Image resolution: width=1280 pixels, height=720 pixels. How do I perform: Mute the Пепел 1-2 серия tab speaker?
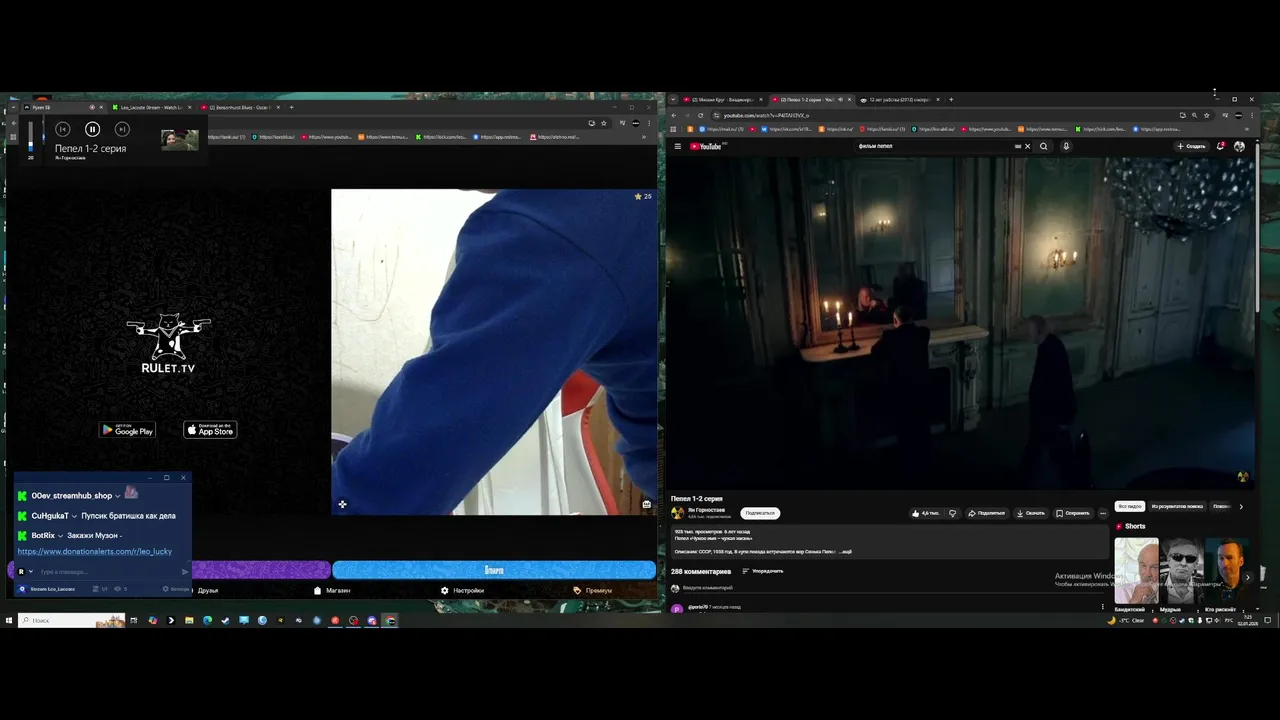pos(840,100)
